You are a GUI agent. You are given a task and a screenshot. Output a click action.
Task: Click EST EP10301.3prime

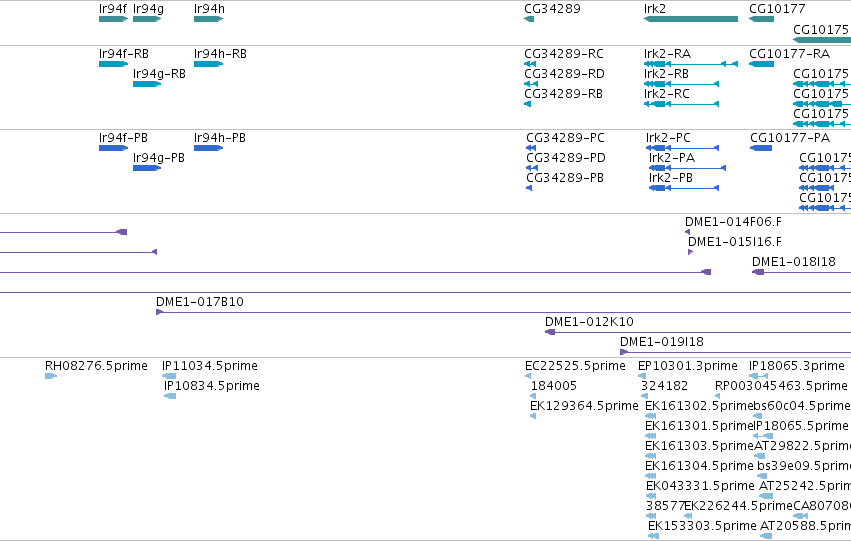[x=642, y=377]
